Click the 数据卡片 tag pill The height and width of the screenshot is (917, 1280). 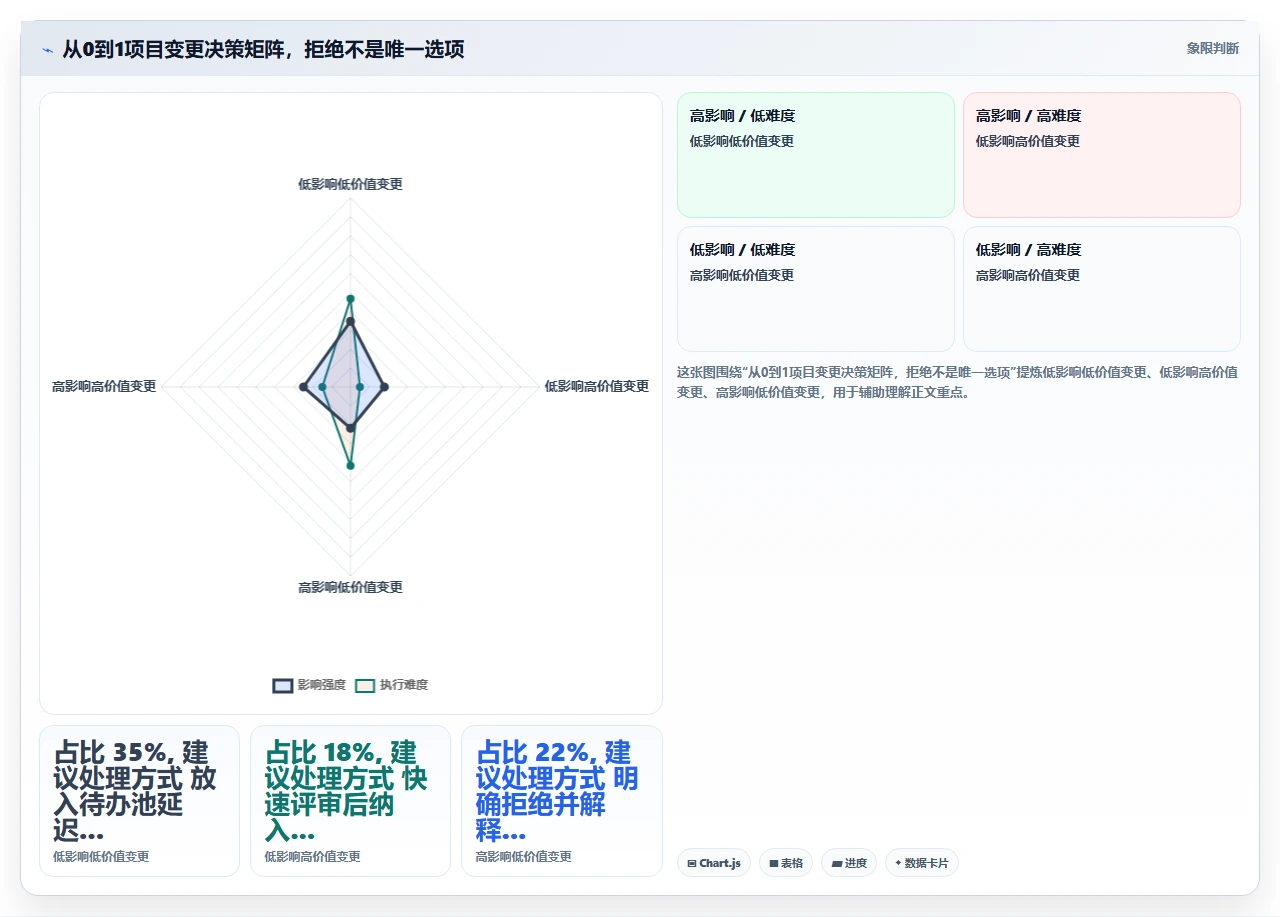(922, 862)
